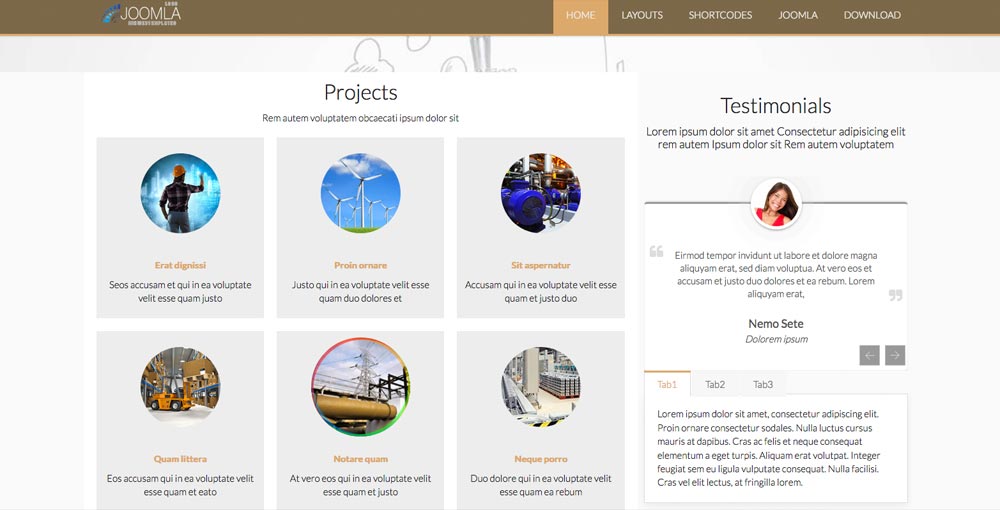Click the construction worker circular project image

[180, 194]
